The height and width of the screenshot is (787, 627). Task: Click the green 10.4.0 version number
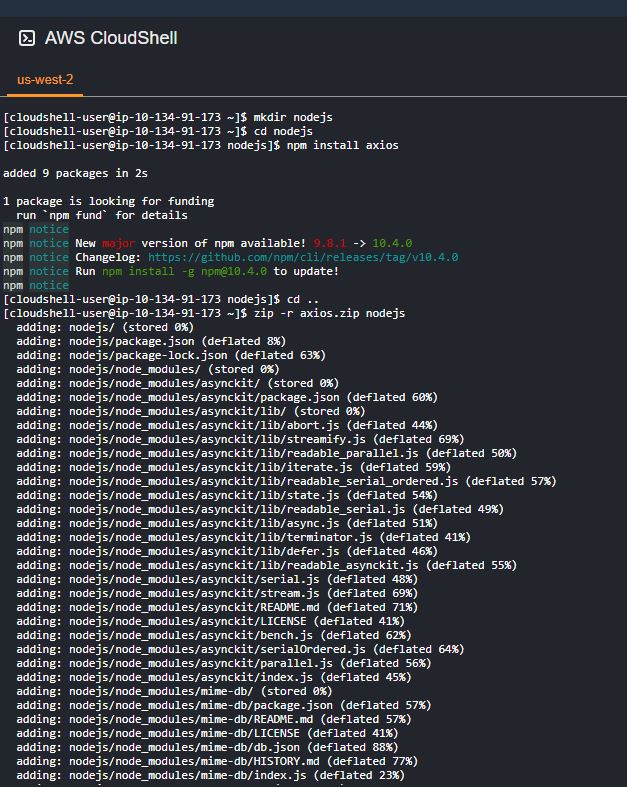pos(392,243)
